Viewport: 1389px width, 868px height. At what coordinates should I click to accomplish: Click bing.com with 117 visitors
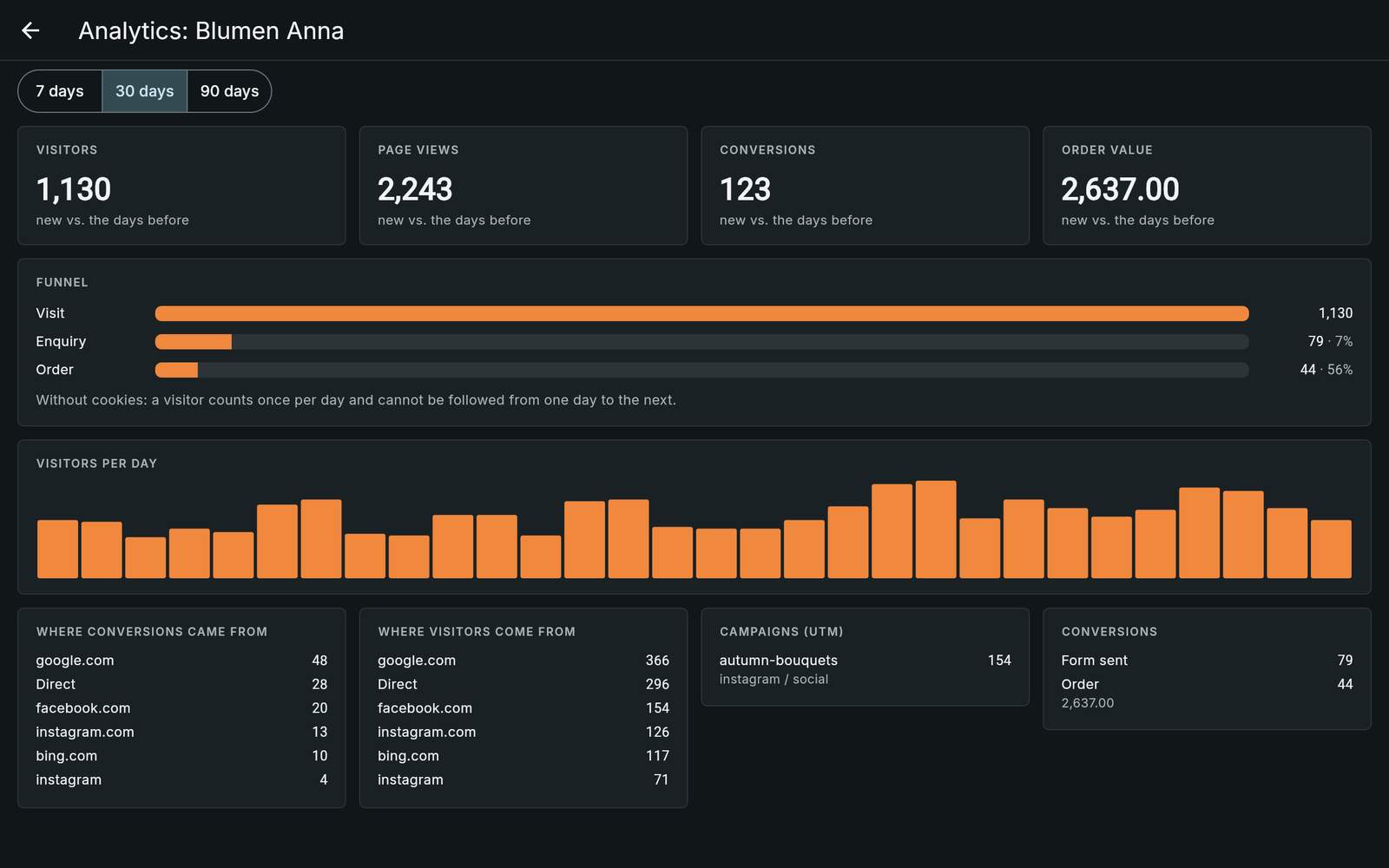point(523,756)
